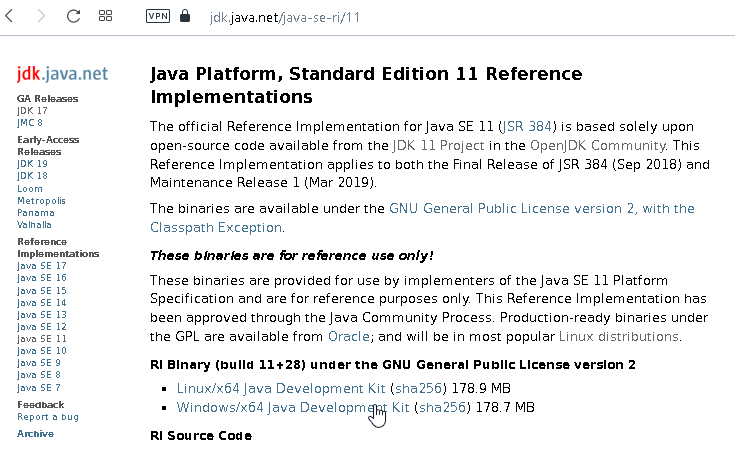Screen dimensions: 735x452
Task: Select Java SE 7 reference implementation
Action: click(39, 388)
